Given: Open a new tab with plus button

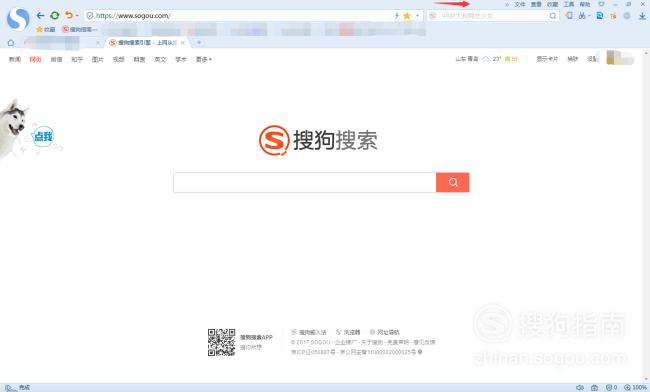Looking at the screenshot, I should click(199, 43).
